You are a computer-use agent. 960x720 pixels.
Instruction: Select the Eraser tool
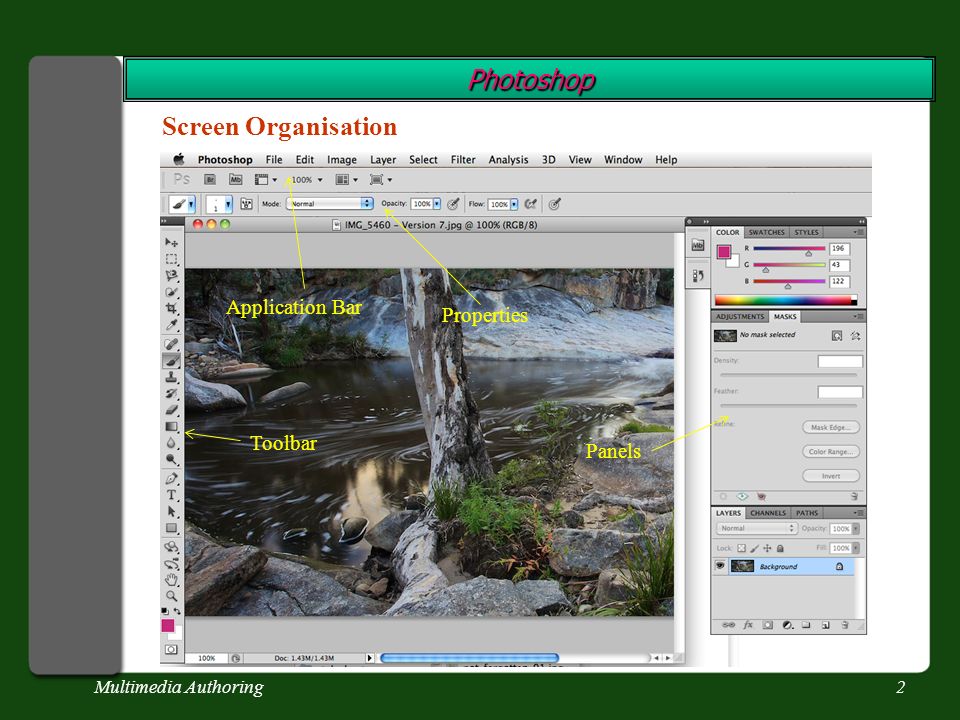(x=171, y=410)
